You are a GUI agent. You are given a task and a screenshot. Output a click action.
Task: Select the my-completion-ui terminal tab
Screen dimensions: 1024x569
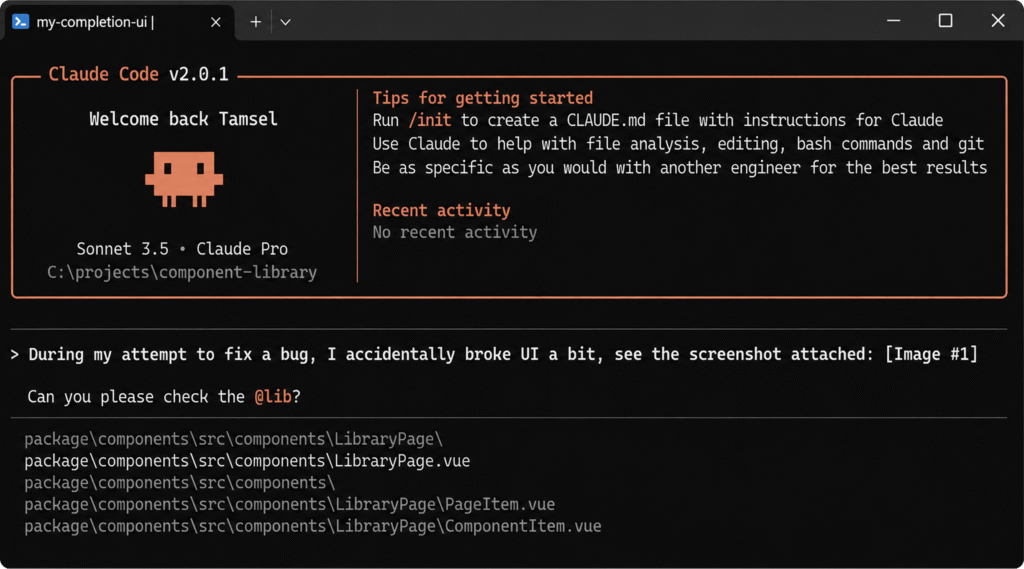tap(118, 22)
